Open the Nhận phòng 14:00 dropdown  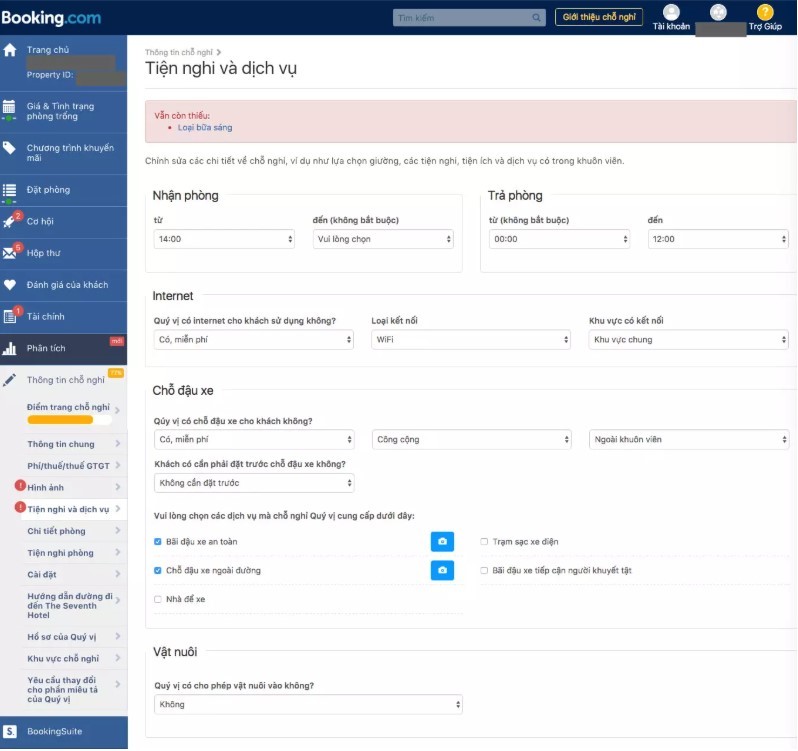(224, 239)
